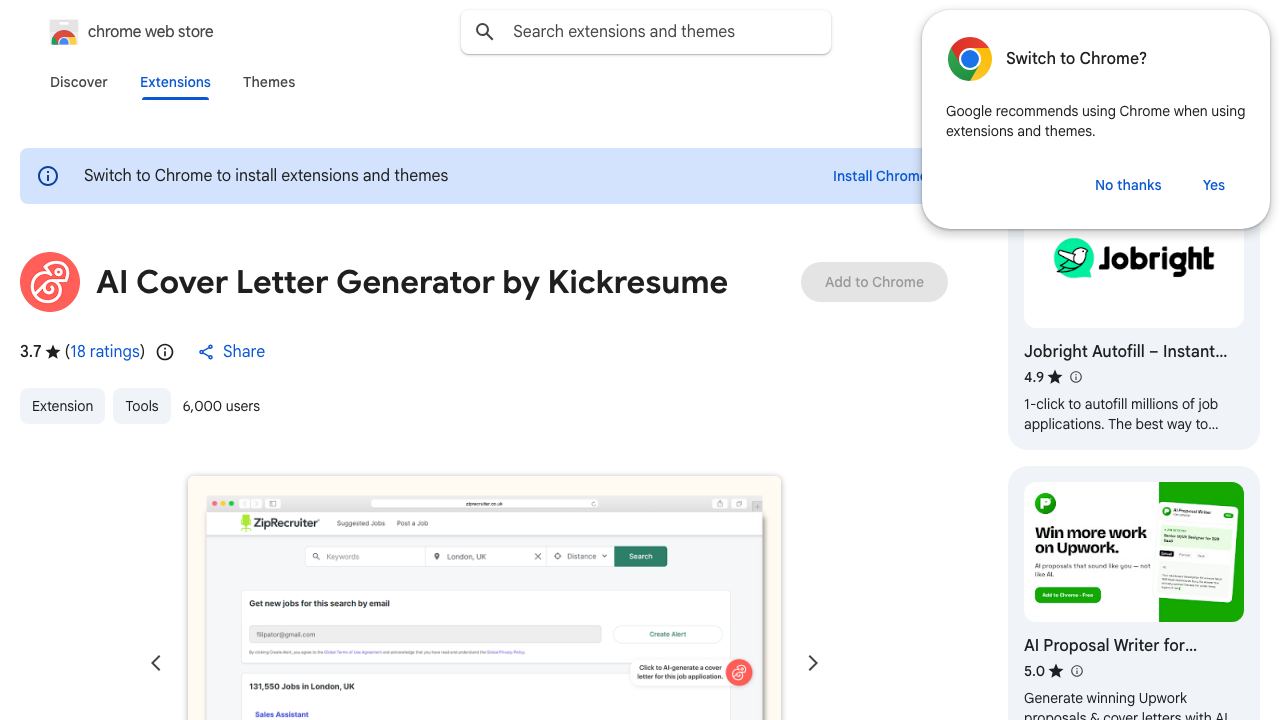Click the Tools category chip

tap(142, 406)
